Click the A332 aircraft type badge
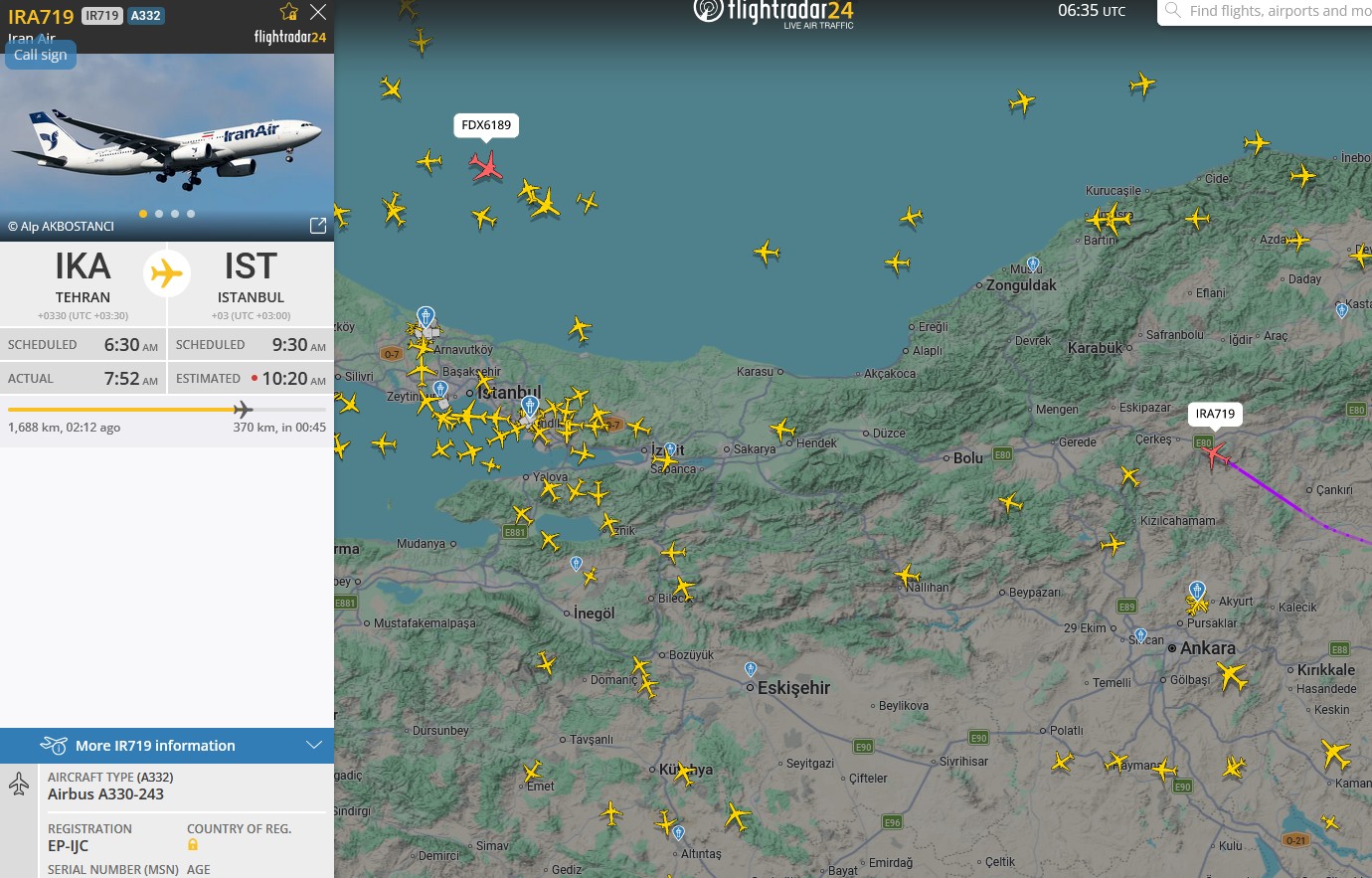This screenshot has height=878, width=1372. point(146,16)
